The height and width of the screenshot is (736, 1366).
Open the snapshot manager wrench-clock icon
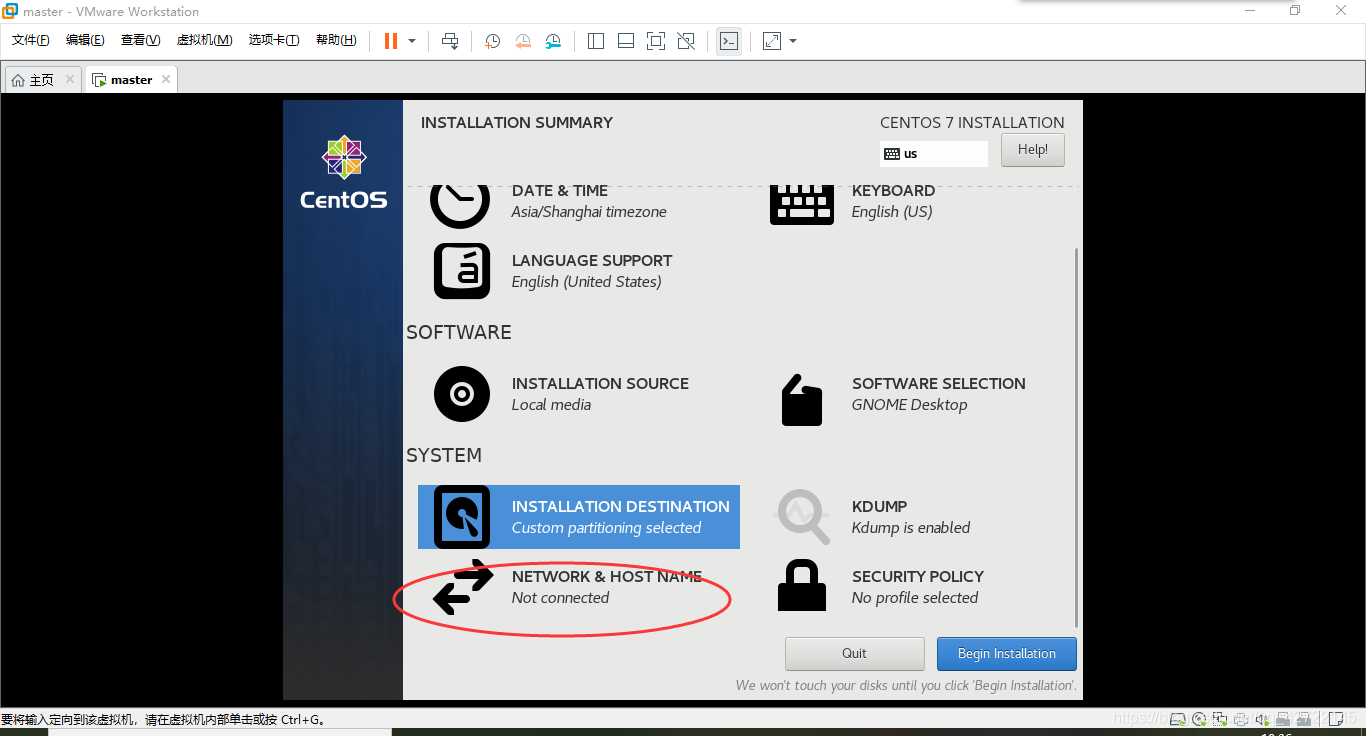click(x=553, y=41)
